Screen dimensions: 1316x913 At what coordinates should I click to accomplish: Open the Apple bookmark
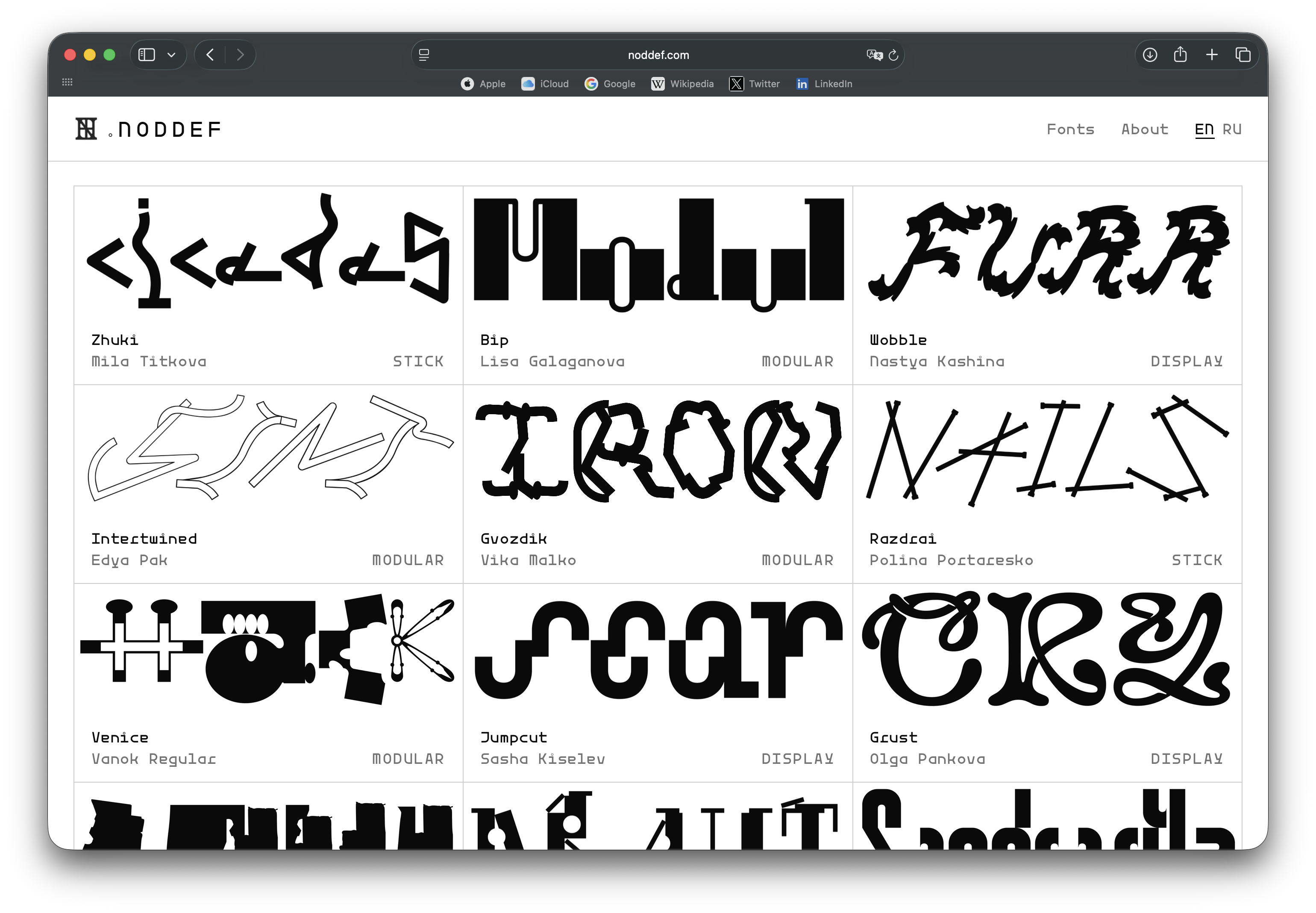483,84
